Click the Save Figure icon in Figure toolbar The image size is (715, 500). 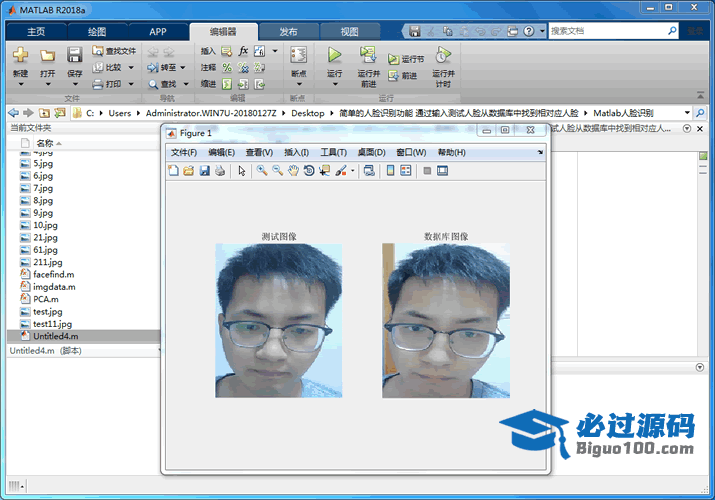tap(204, 170)
